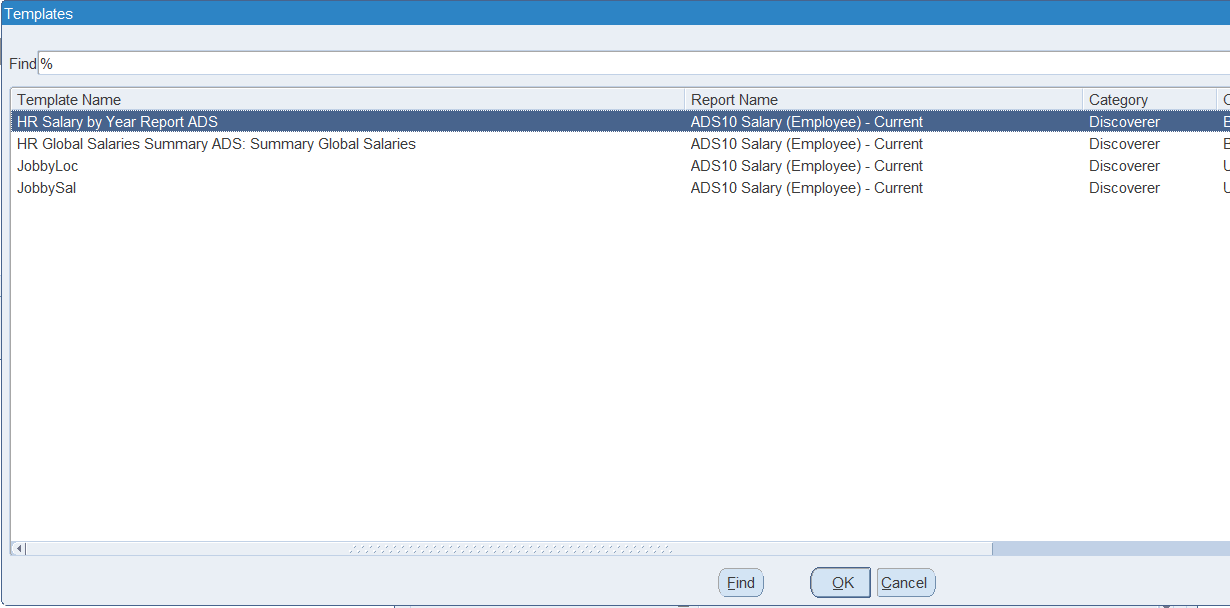1230x608 pixels.
Task: Click the horizontal scrollbar thumb
Action: (510, 549)
